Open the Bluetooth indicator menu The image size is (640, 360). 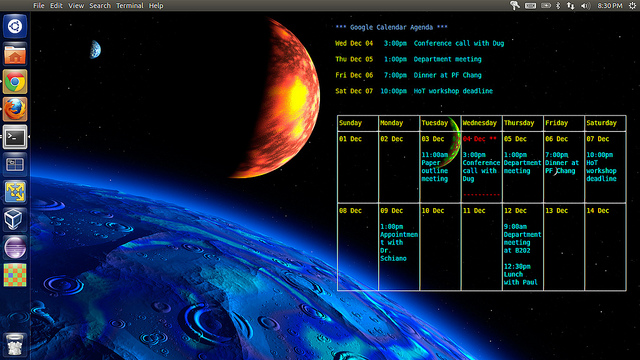point(558,6)
